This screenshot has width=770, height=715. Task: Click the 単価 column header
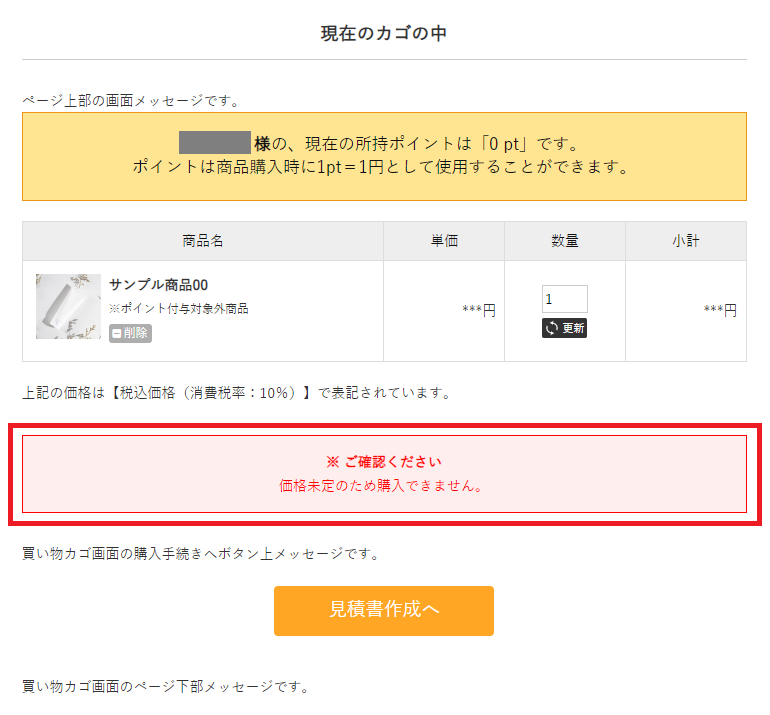[x=444, y=241]
